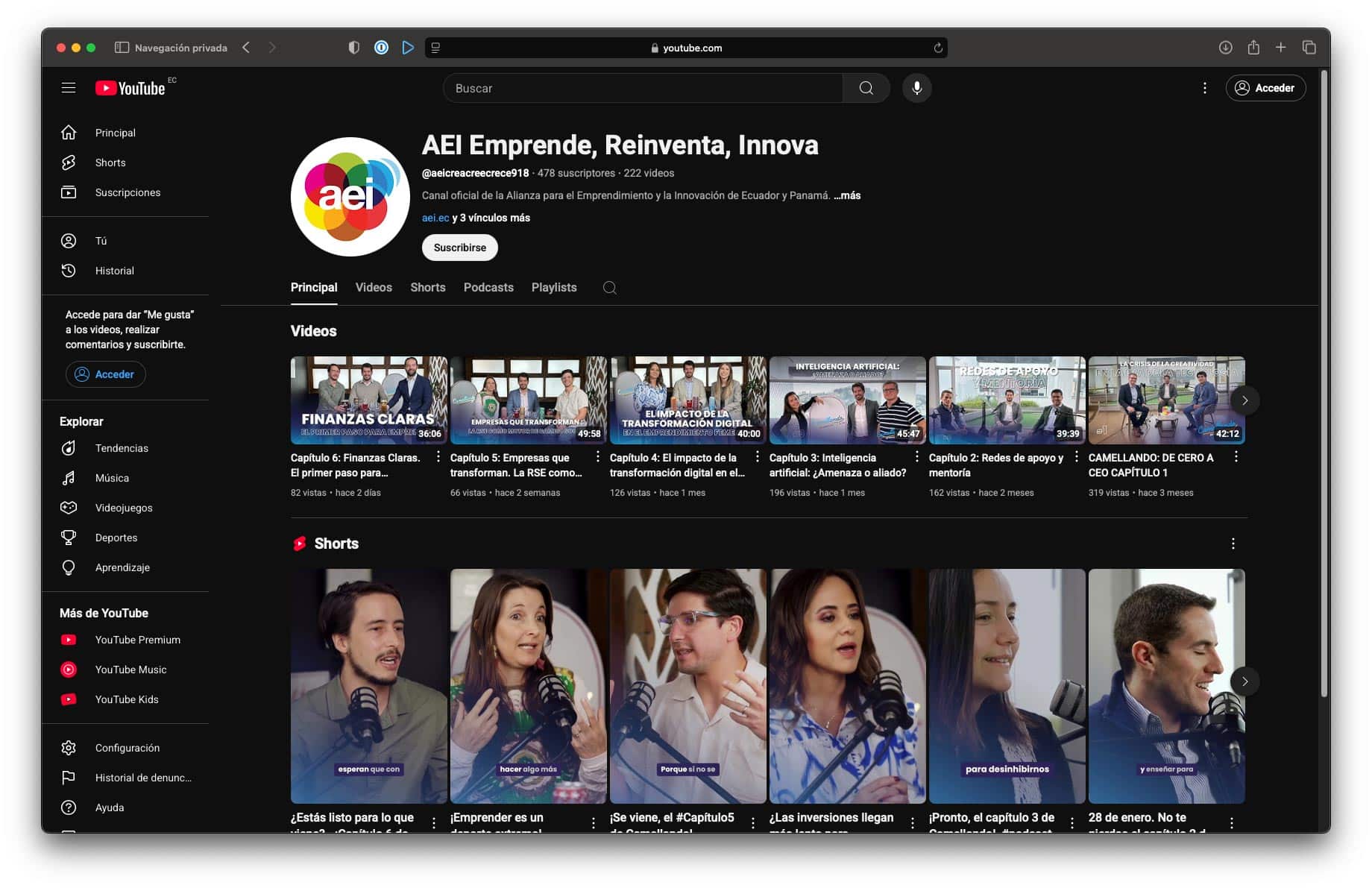Screen dimensions: 1372x888
Task: Expand channel description with …más
Action: coord(847,195)
